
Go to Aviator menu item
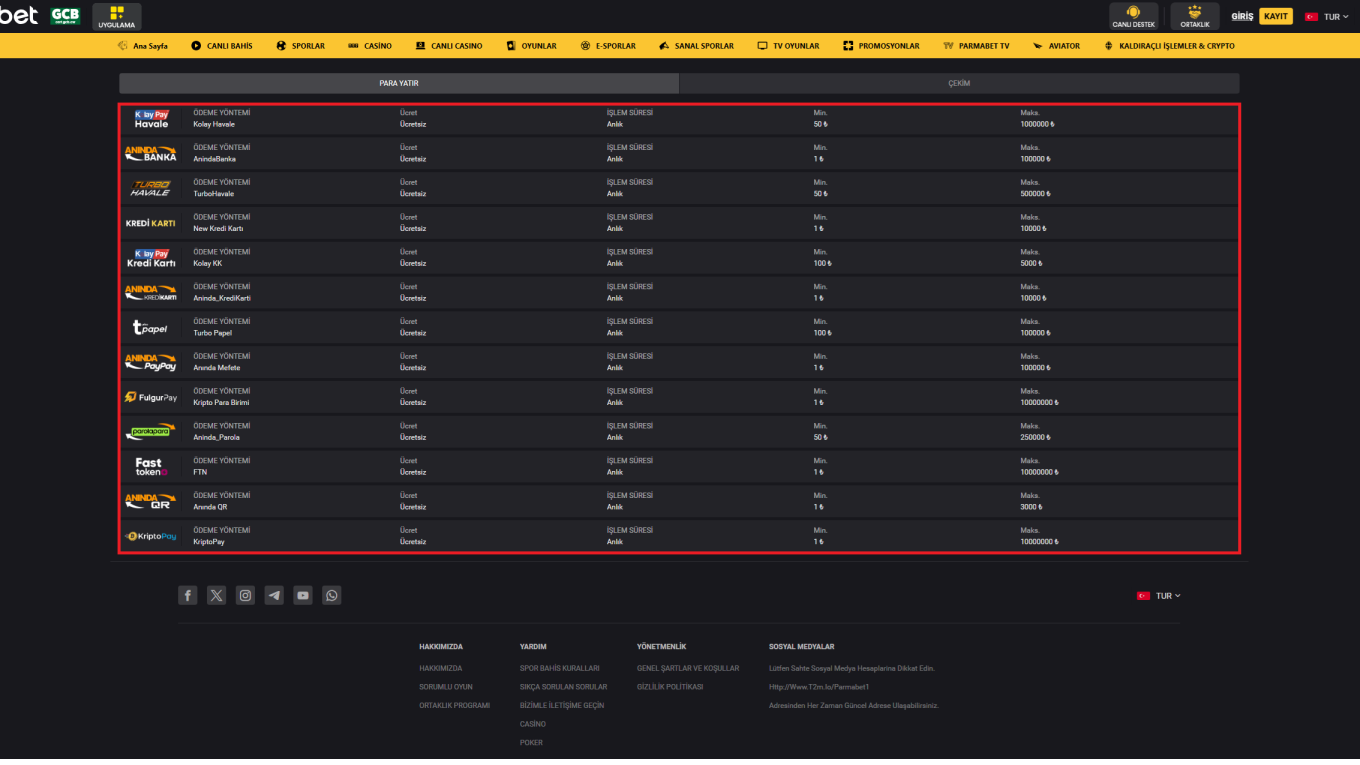pyautogui.click(x=1057, y=46)
